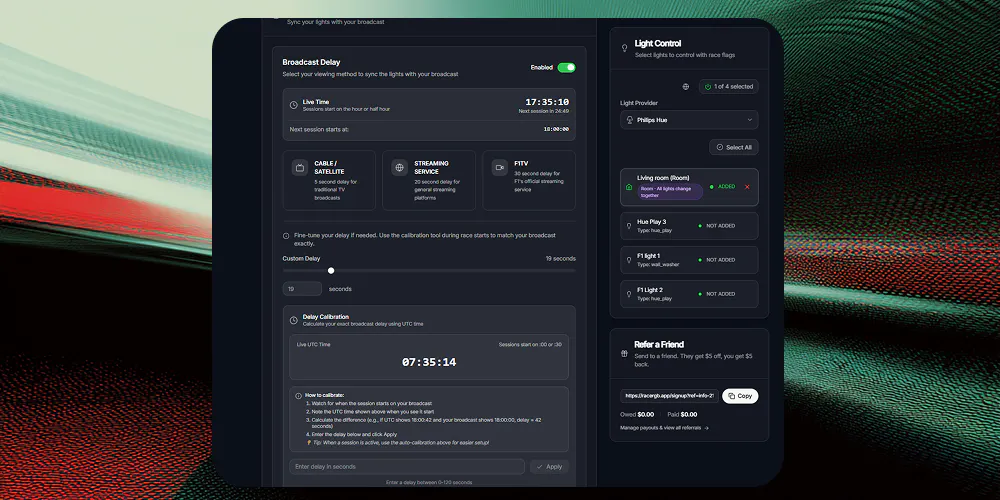Remove Living room with the red X

(747, 187)
